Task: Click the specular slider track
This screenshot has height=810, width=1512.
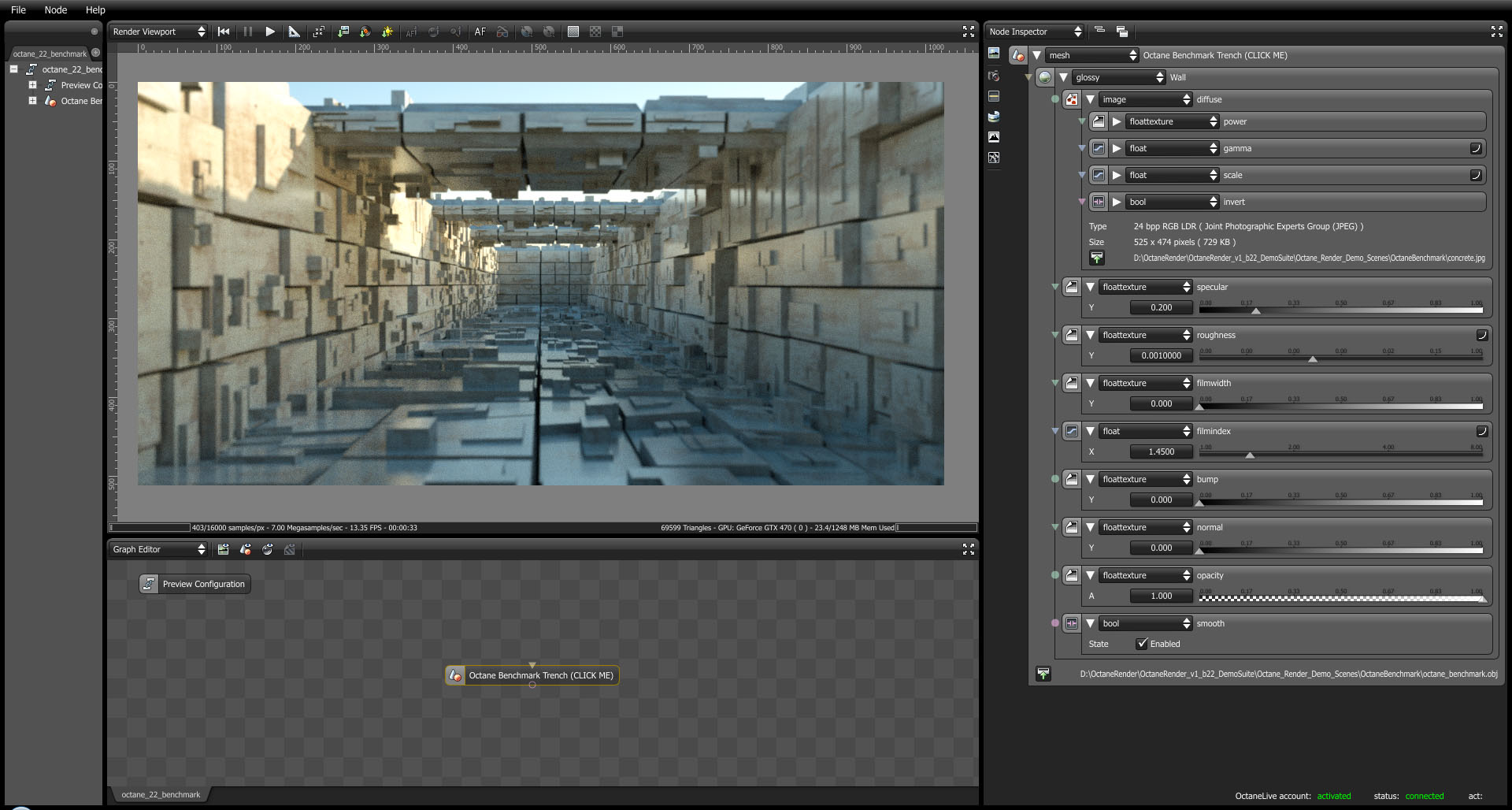Action: [x=1340, y=310]
